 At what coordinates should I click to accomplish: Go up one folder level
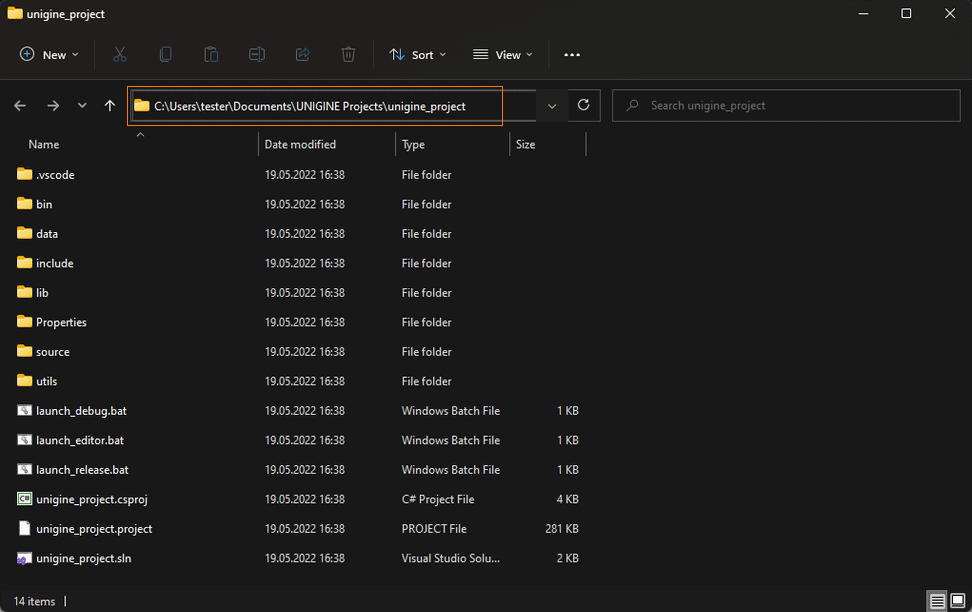(x=110, y=105)
